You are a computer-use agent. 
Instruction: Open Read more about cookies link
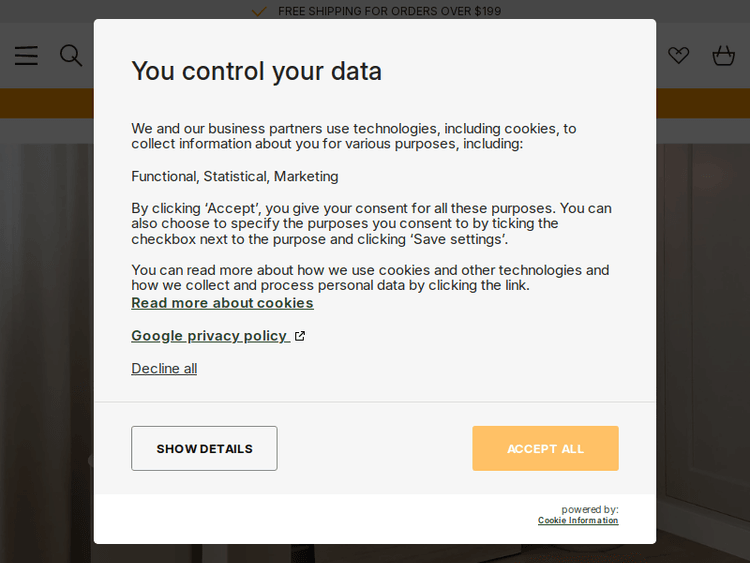[x=222, y=303]
